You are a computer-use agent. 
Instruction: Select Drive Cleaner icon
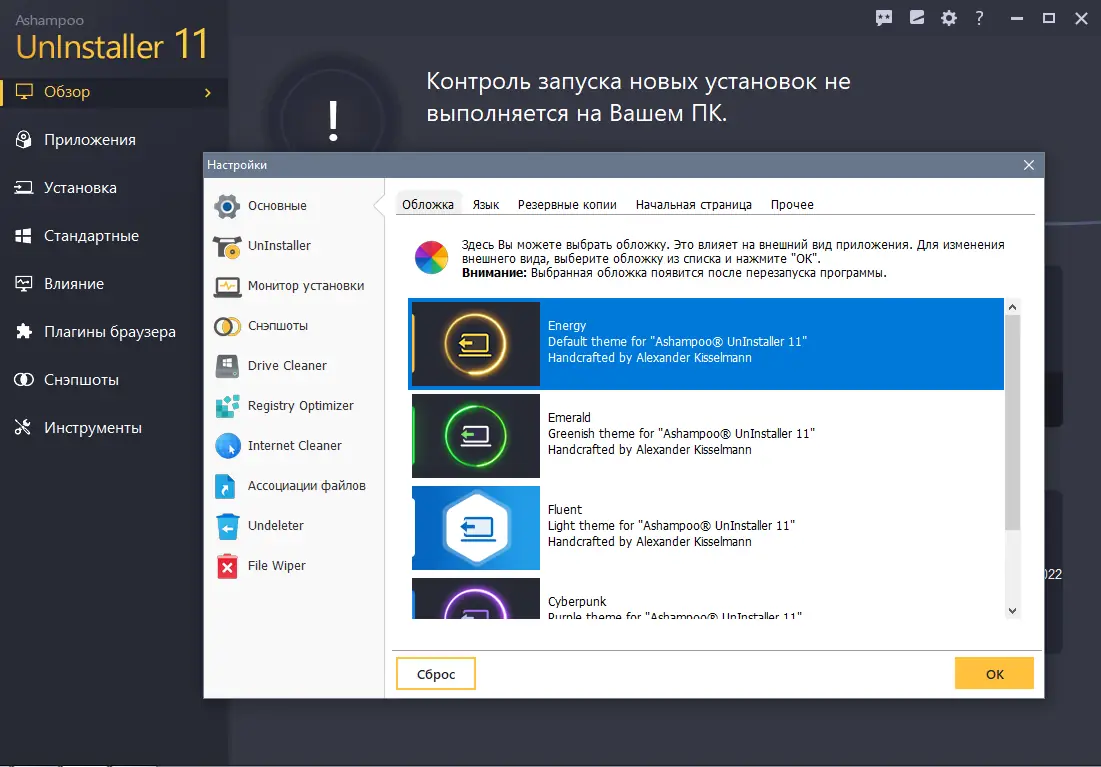click(x=227, y=366)
